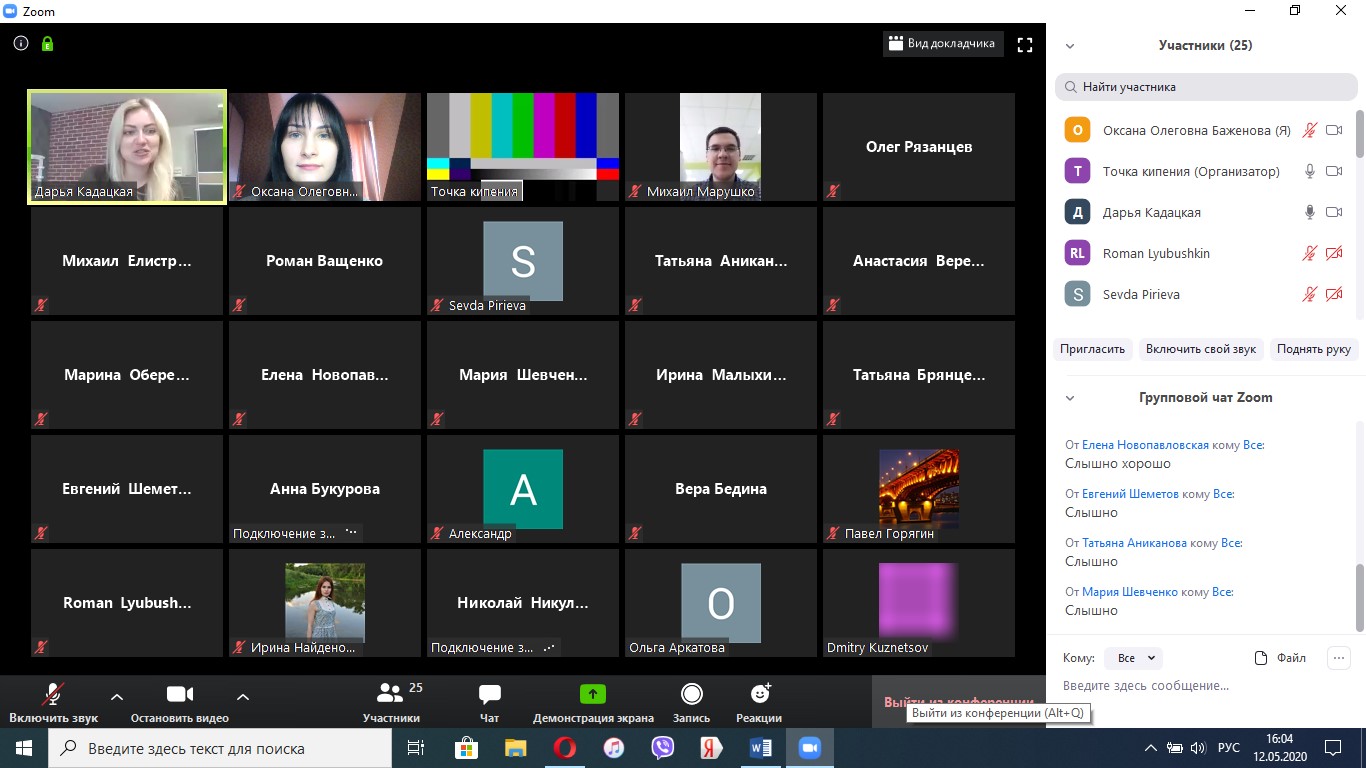Screen dimensions: 1366x768
Task: Open Yandex browser from taskbar
Action: [711, 748]
